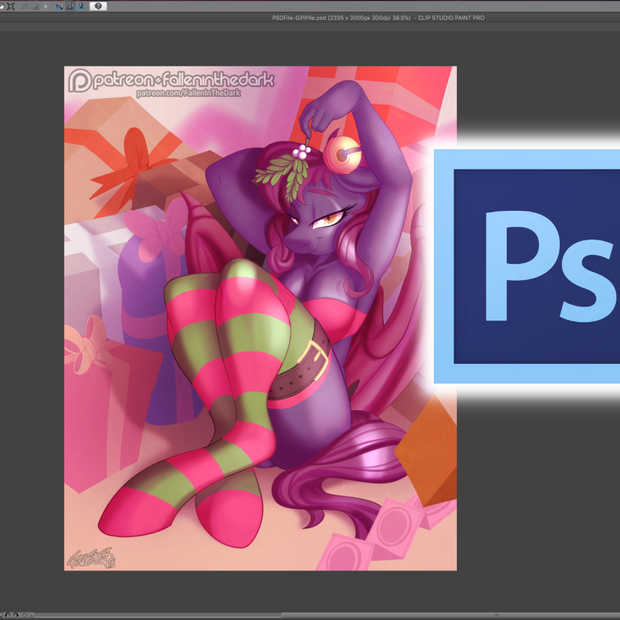Click the Scale/Rotate transform icon

coord(11,6)
